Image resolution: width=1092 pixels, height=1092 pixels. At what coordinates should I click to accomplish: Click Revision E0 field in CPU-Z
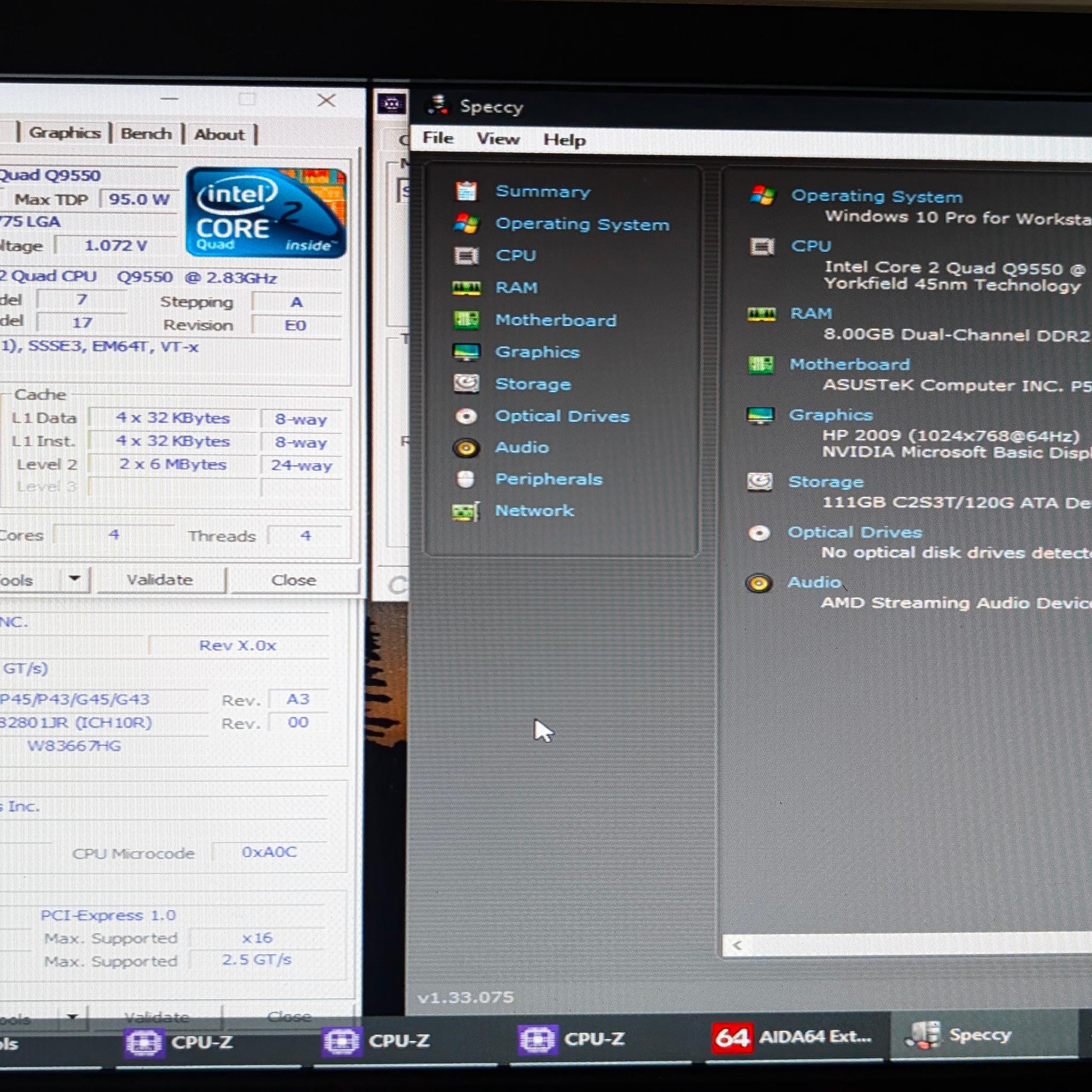tap(295, 326)
